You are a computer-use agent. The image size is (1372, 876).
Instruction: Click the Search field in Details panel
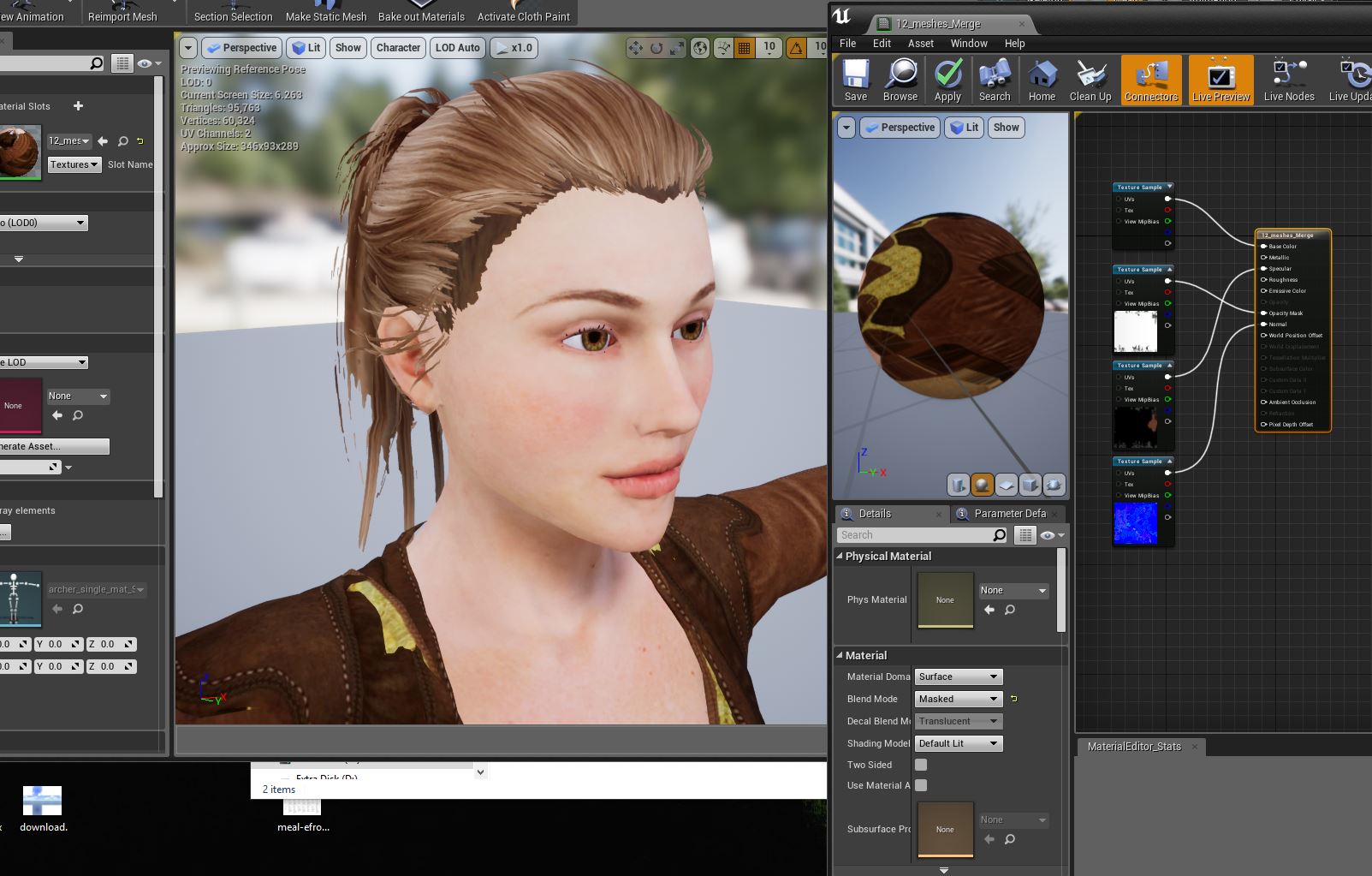915,535
